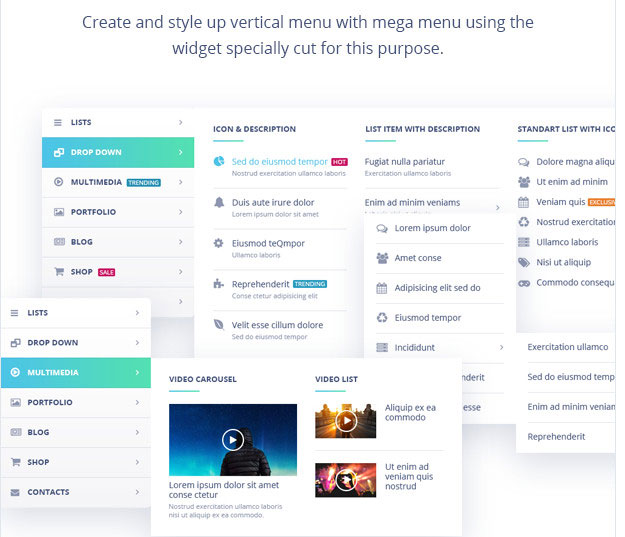The height and width of the screenshot is (537, 625).
Task: Click the Multimedia play icon in highlighted lower row
Action: point(15,372)
